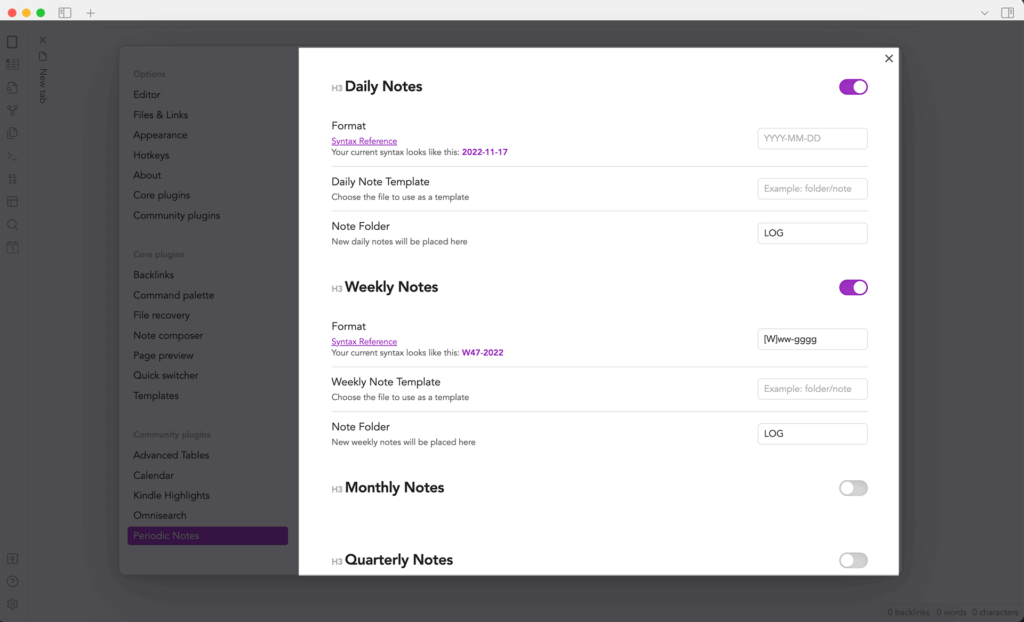Close the settings dialog with the X

pyautogui.click(x=888, y=59)
